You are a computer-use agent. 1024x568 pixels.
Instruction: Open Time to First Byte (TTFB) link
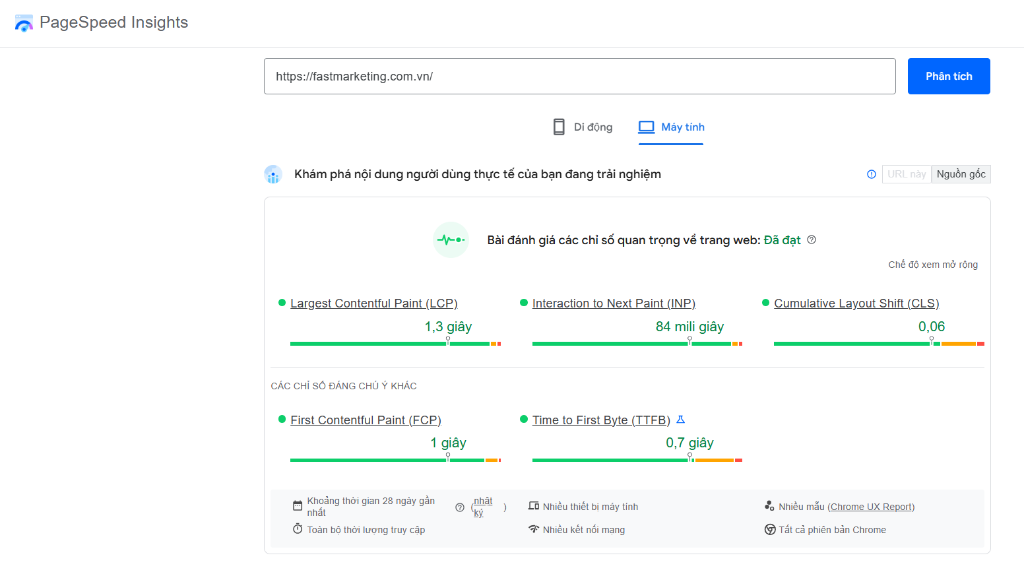click(x=601, y=420)
